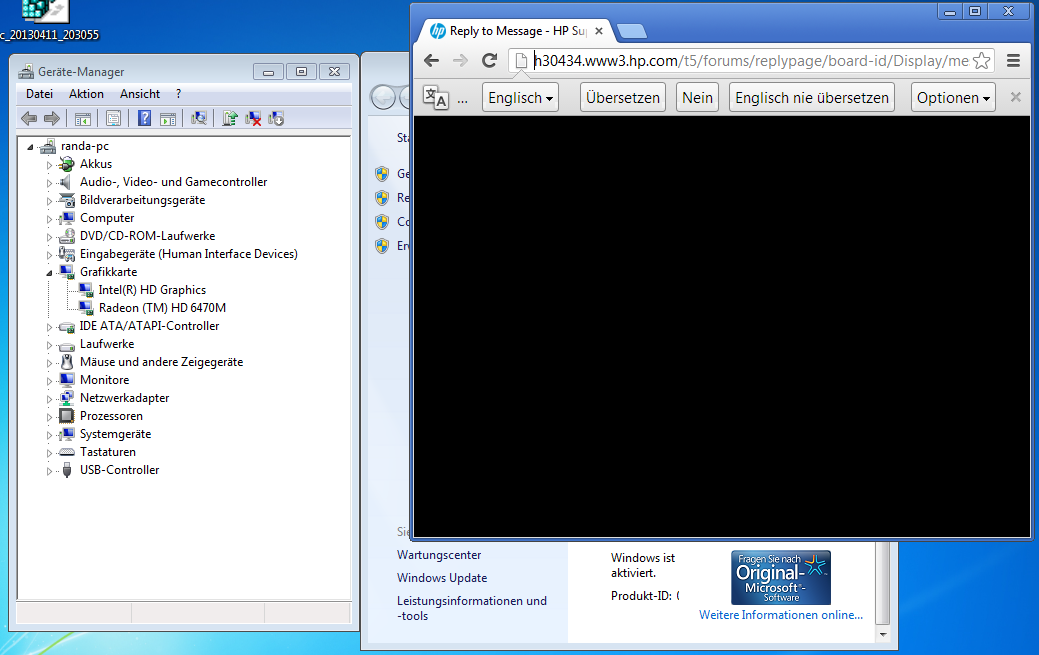Open Wartungscenter link in System window
Image resolution: width=1039 pixels, height=655 pixels.
(439, 555)
